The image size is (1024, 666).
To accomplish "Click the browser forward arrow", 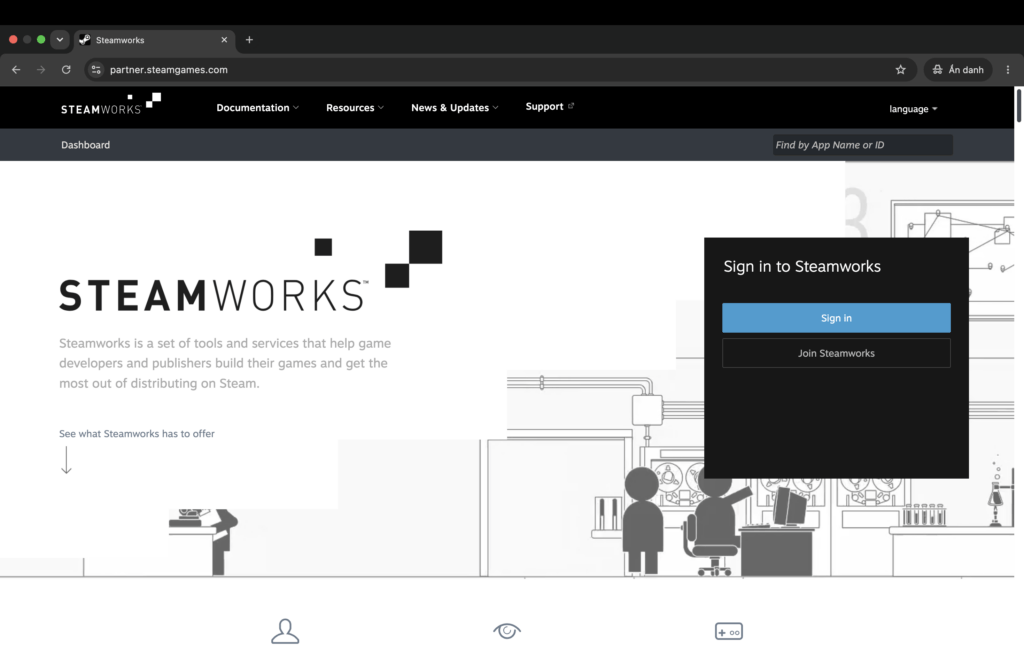I will coord(41,70).
